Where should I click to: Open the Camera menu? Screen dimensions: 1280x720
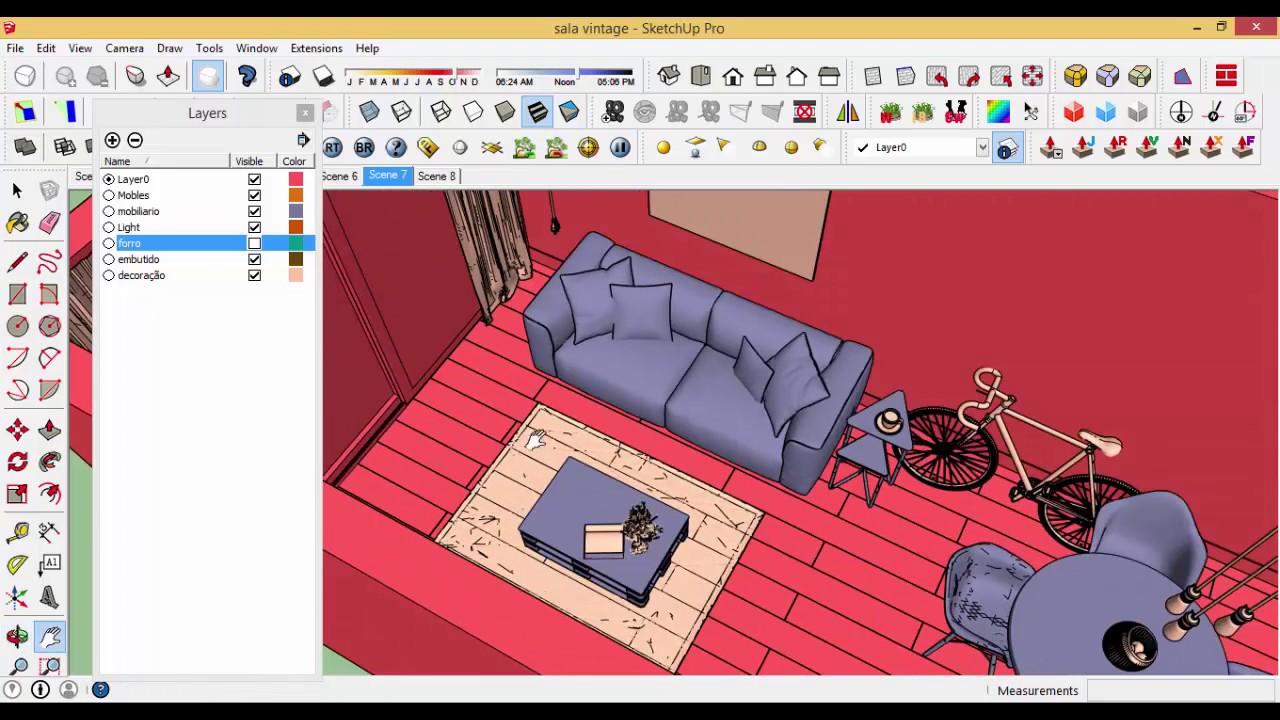point(125,48)
